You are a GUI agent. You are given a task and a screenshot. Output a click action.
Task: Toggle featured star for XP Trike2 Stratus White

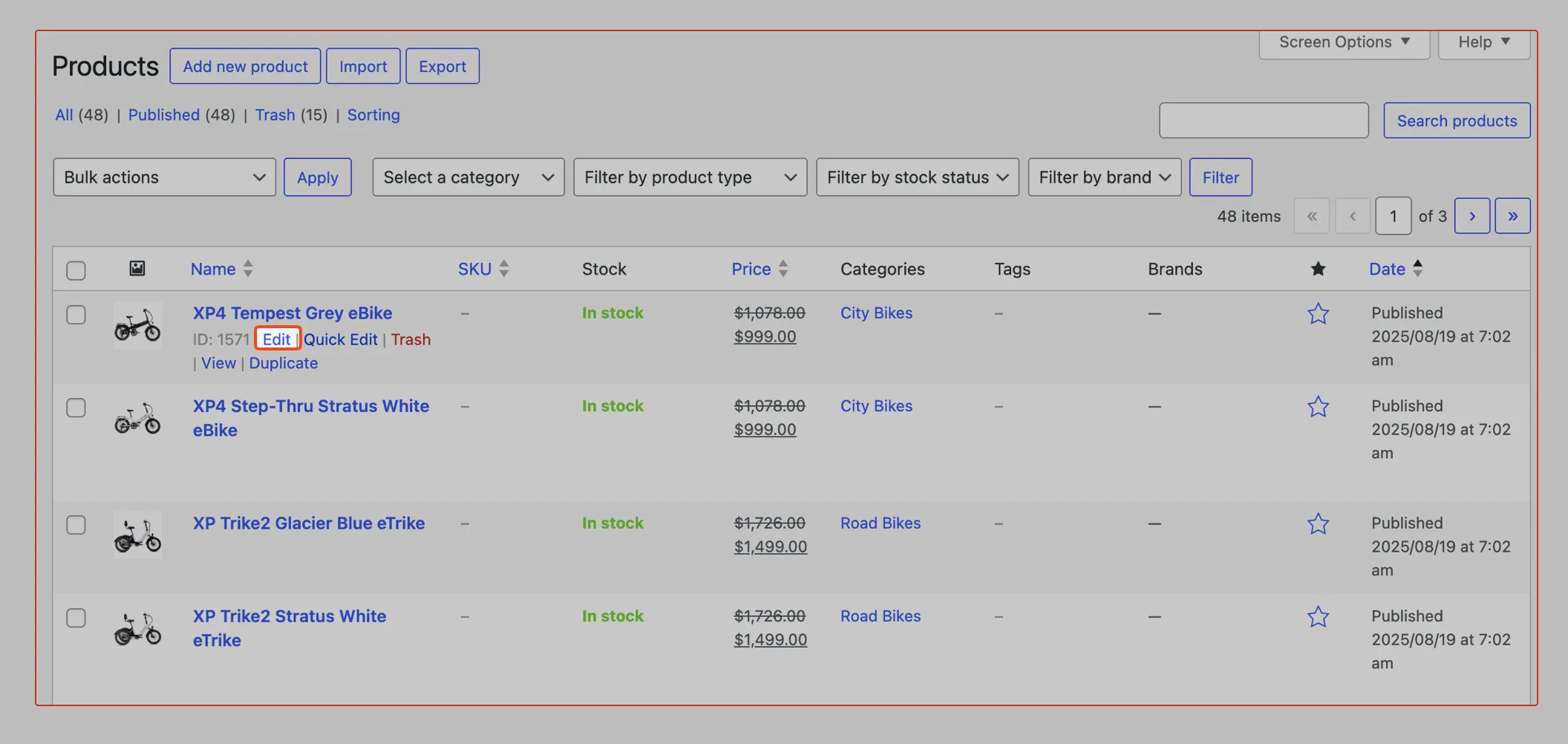(1318, 616)
